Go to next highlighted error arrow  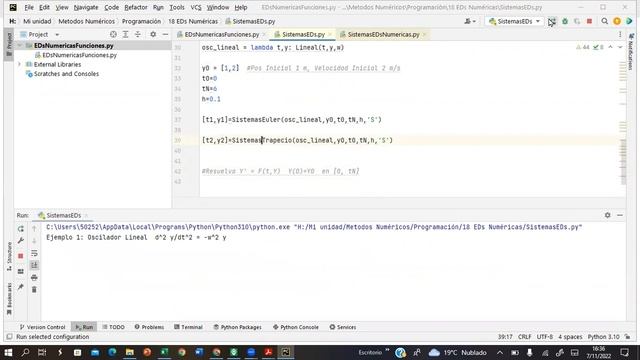point(620,47)
